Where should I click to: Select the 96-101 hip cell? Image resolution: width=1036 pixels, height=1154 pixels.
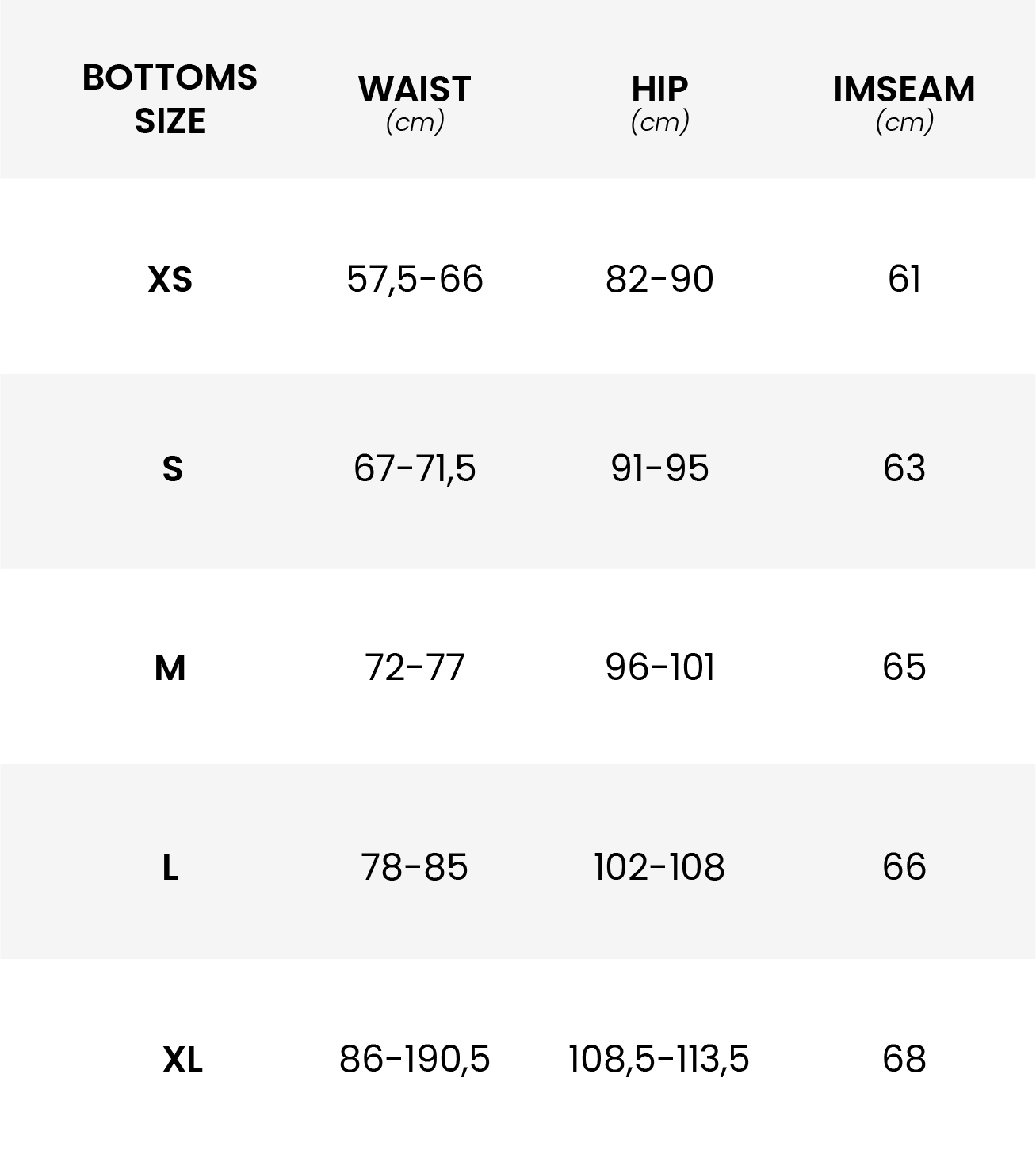(659, 667)
